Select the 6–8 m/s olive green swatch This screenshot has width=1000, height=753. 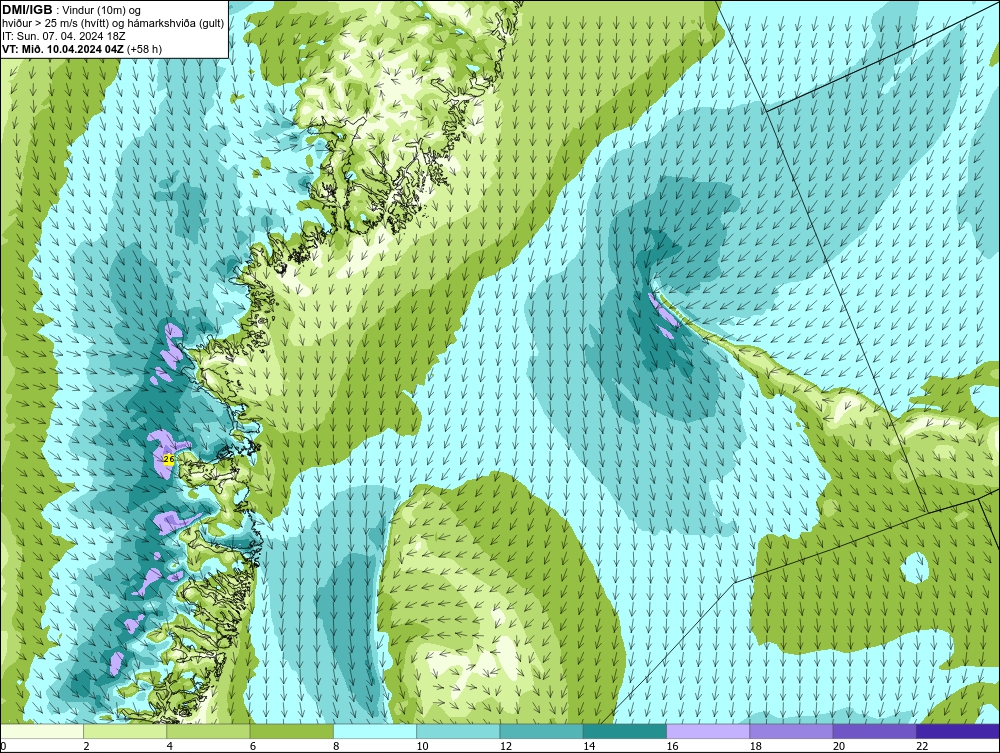pos(291,731)
